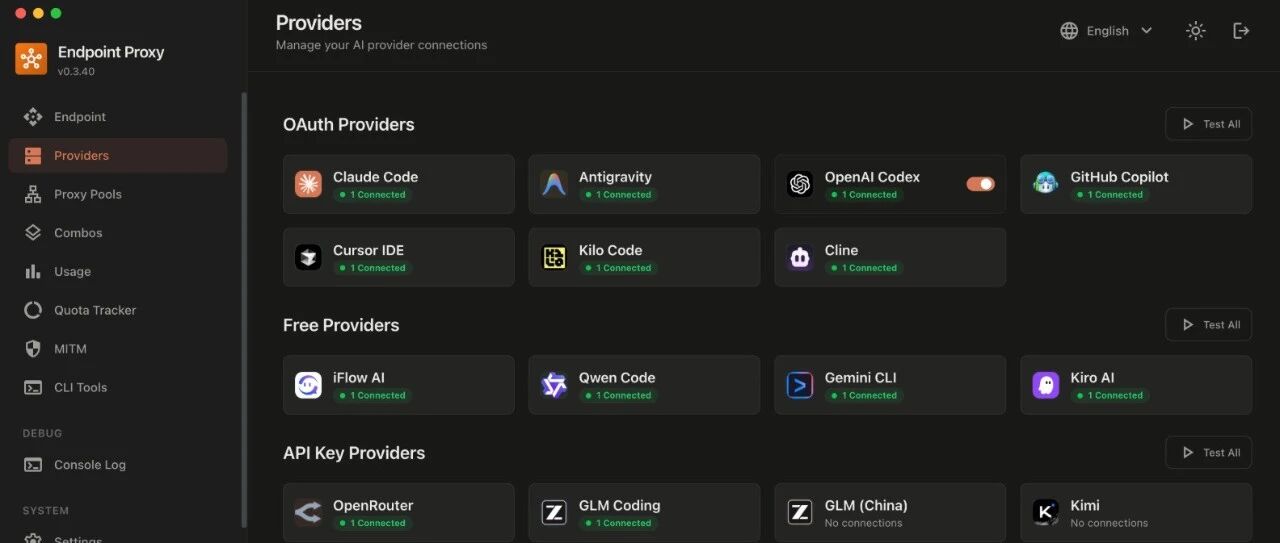Click the logout icon in header
This screenshot has width=1280, height=543.
1241,31
